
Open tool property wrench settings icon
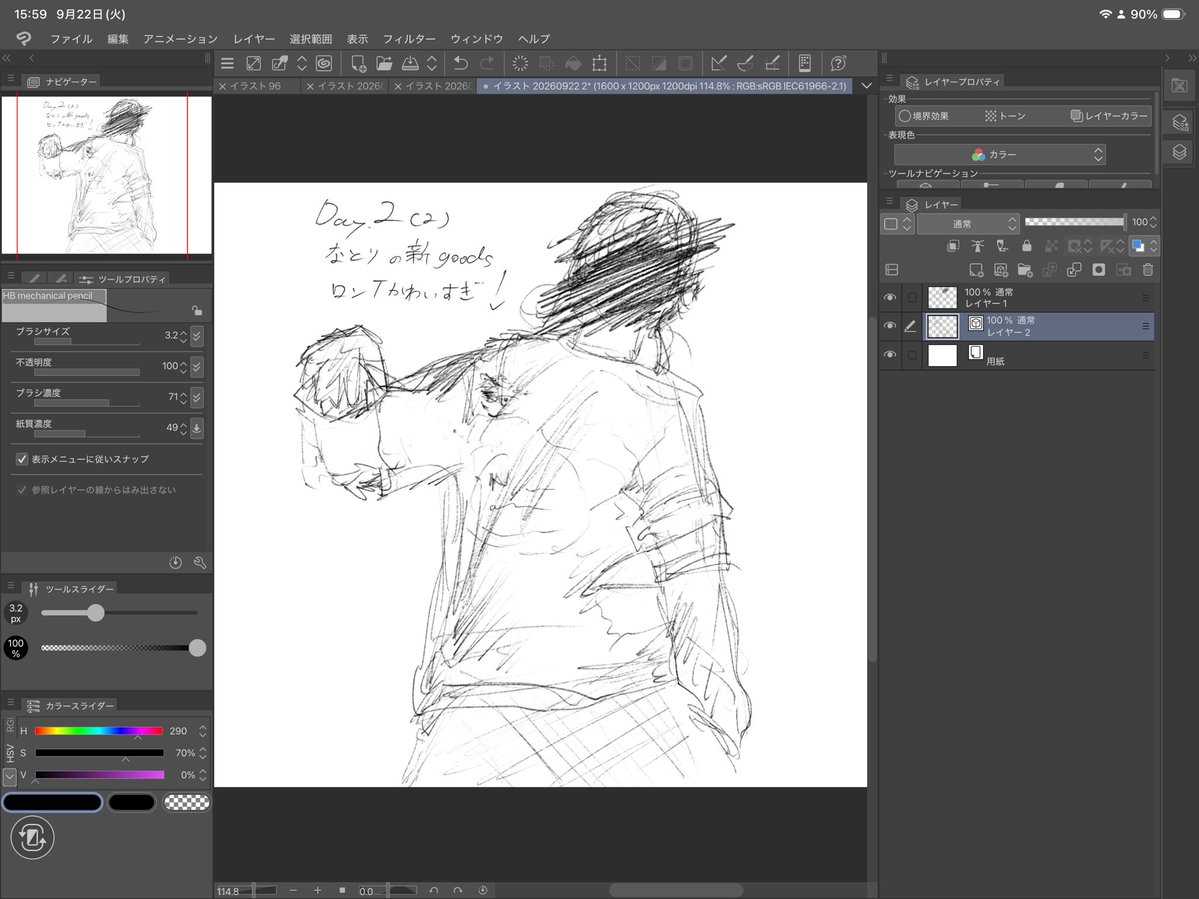200,563
